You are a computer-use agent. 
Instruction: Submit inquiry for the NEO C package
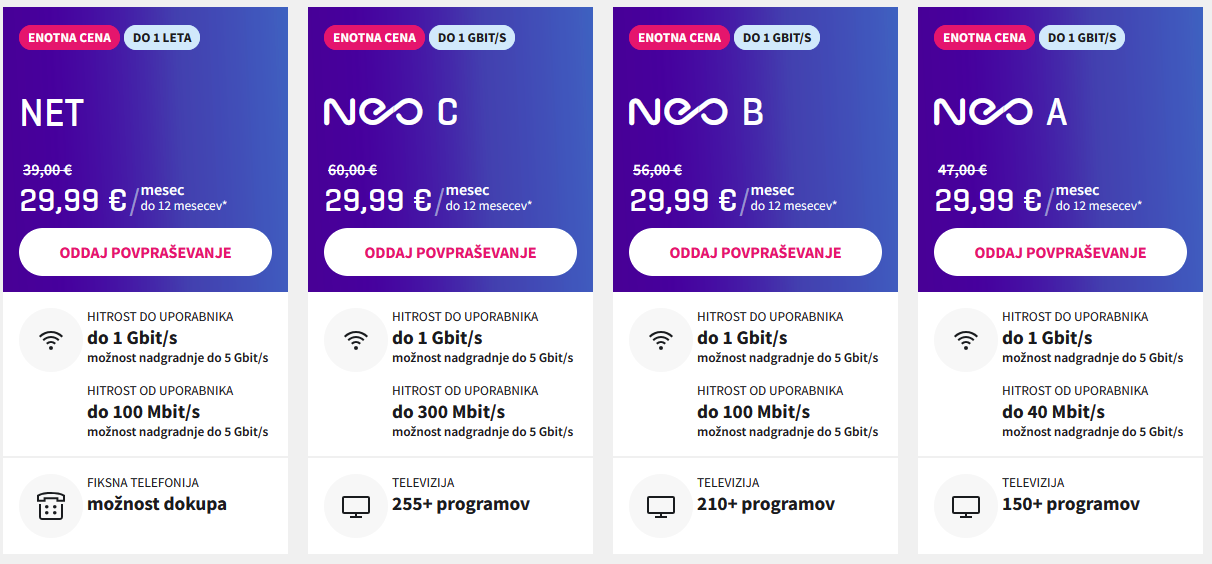point(450,252)
